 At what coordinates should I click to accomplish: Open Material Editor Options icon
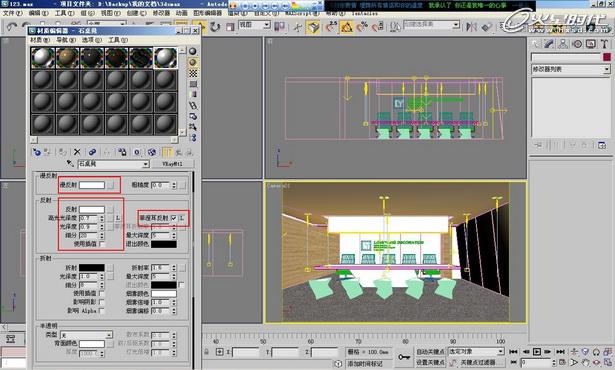tap(193, 117)
